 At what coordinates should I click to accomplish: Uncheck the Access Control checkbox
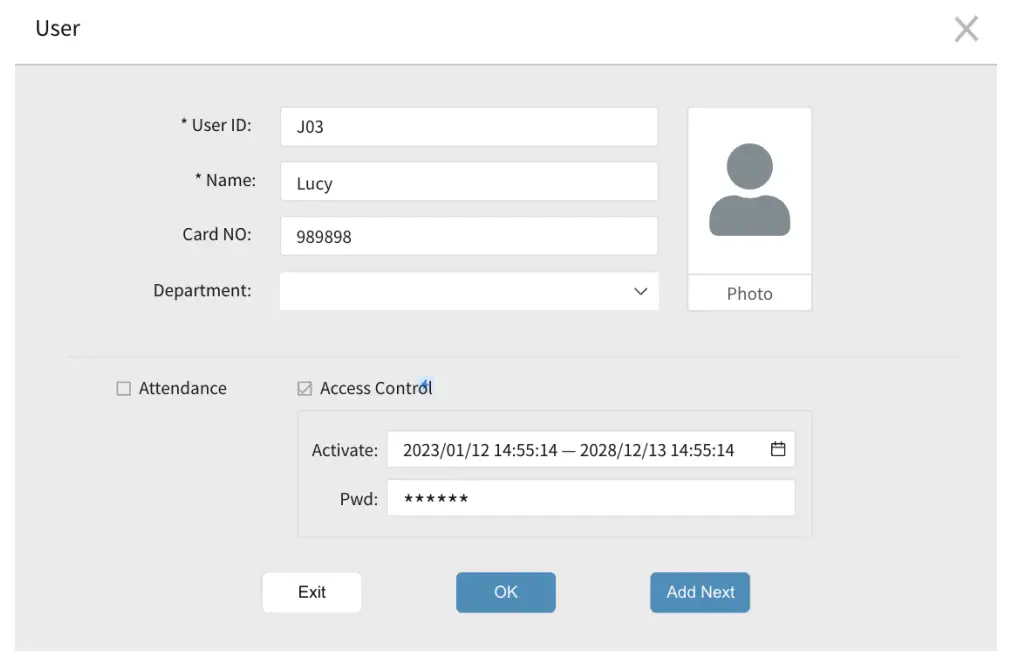[305, 389]
